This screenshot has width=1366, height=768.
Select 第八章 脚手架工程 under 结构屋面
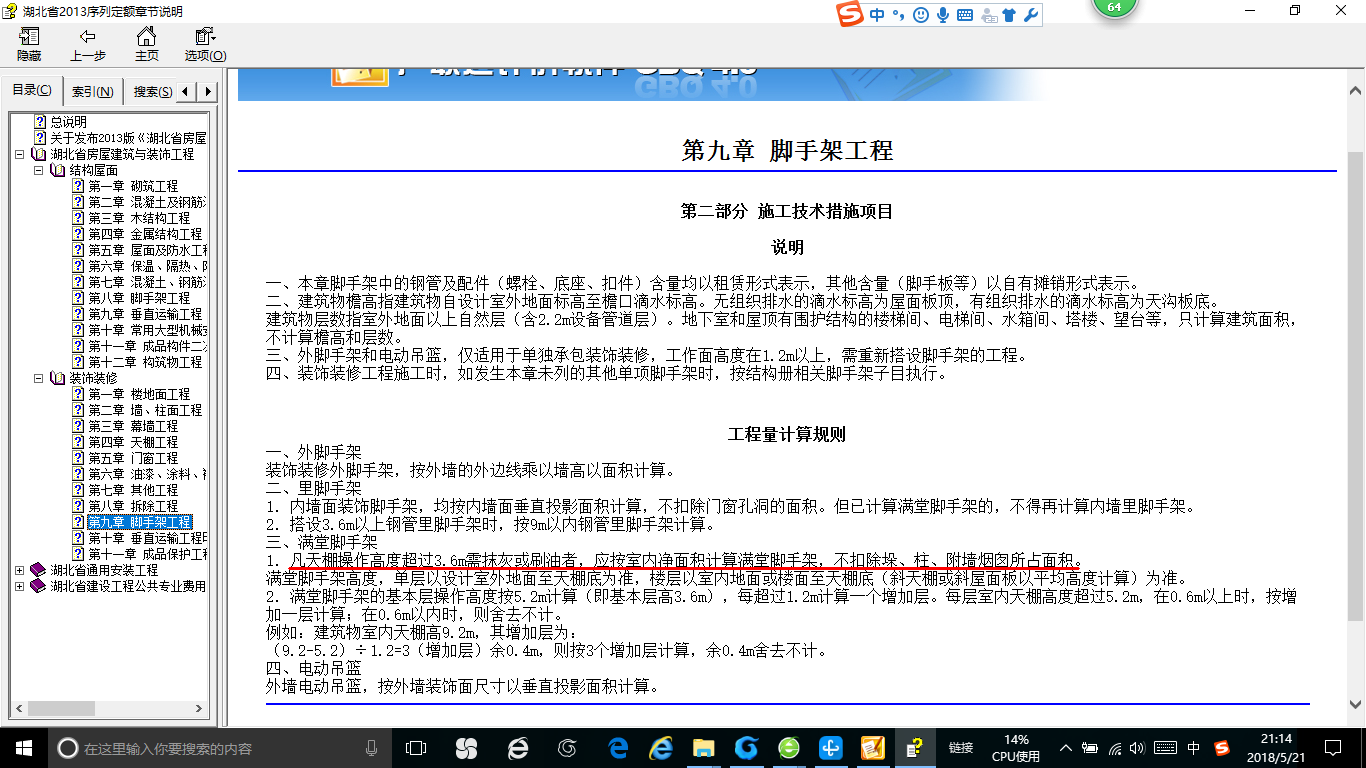(139, 298)
